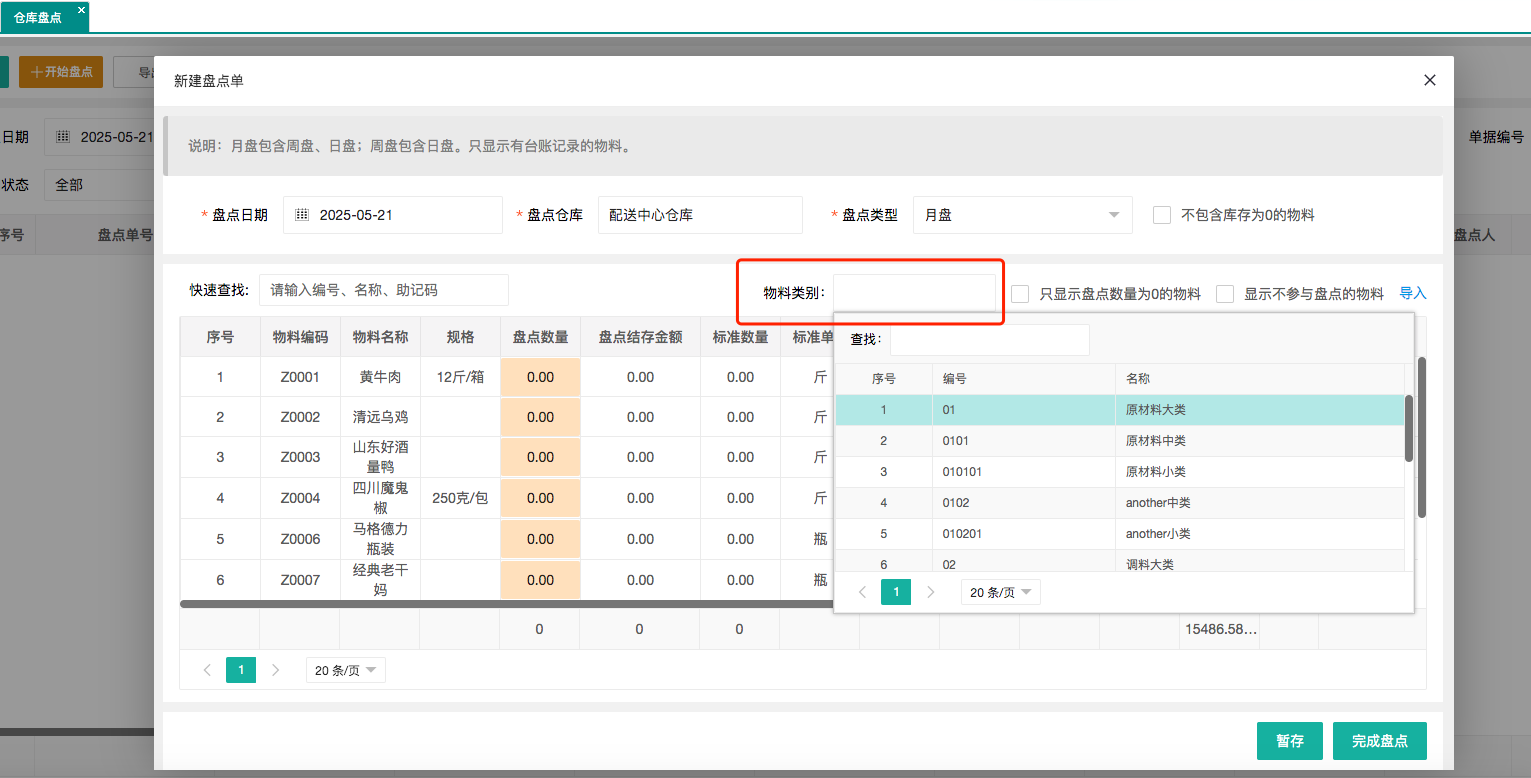Open the 20条/页 page size dropdown
This screenshot has width=1531, height=778.
click(x=345, y=669)
